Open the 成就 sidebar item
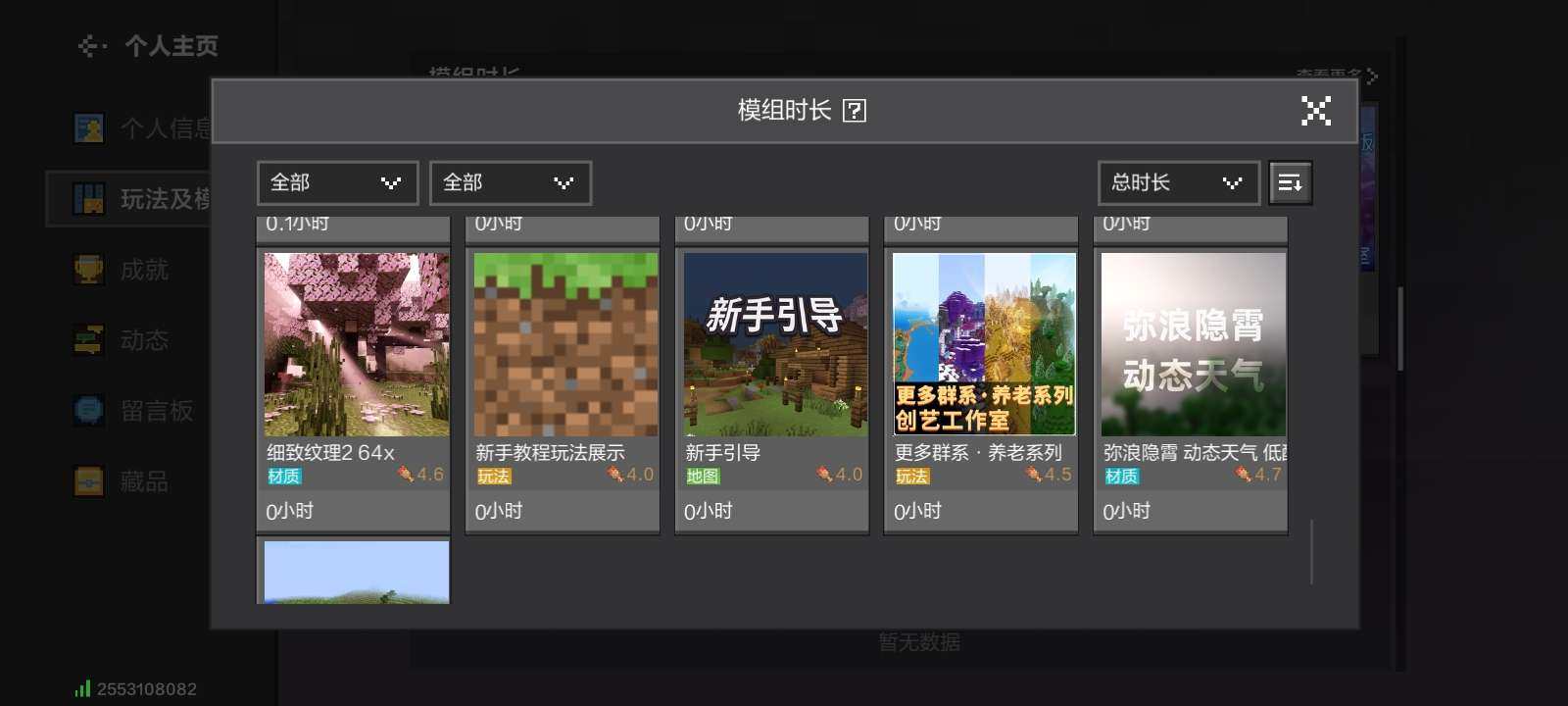This screenshot has height=706, width=1568. tap(127, 270)
